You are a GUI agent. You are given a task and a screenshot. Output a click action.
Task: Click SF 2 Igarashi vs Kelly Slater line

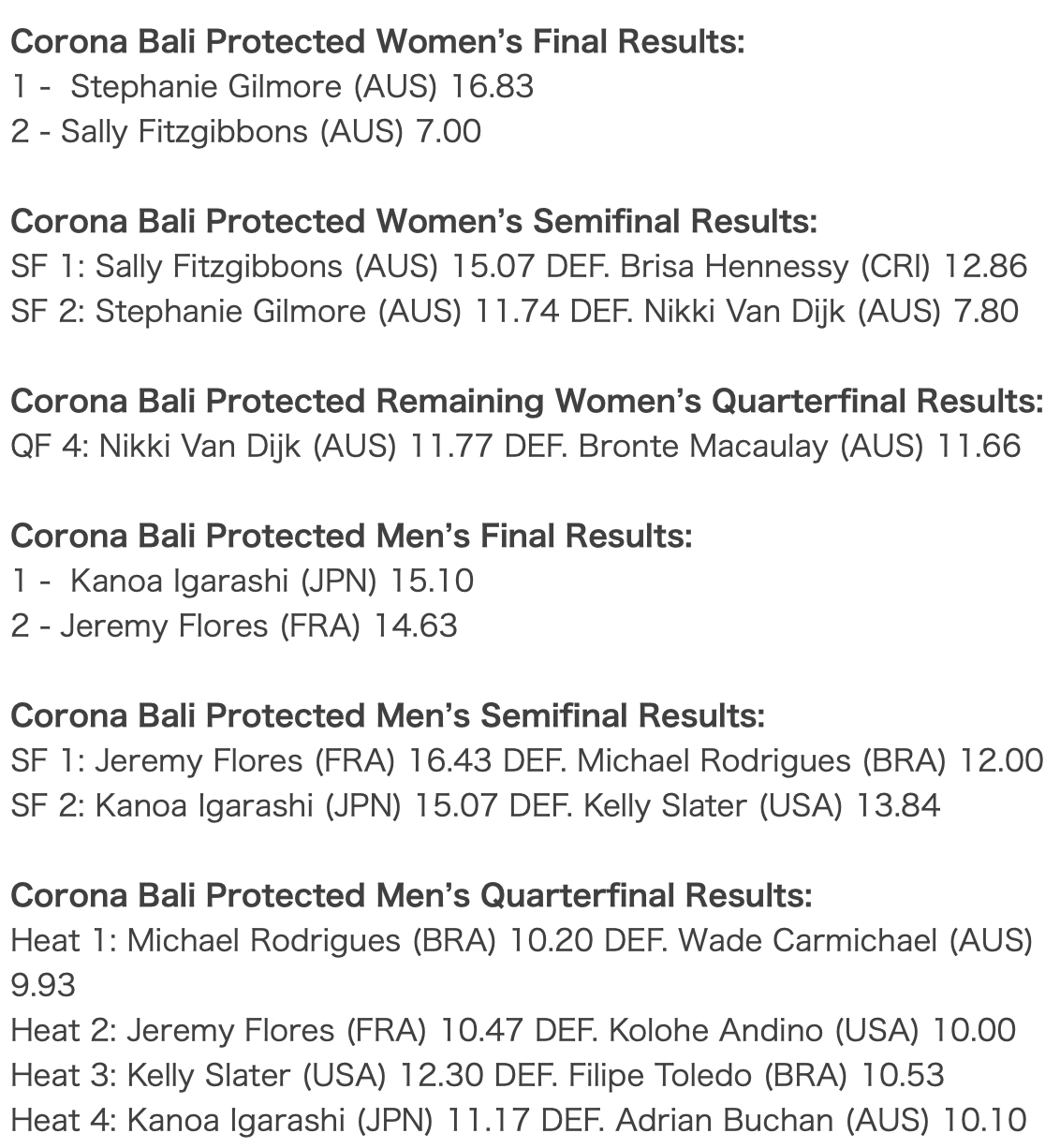476,806
